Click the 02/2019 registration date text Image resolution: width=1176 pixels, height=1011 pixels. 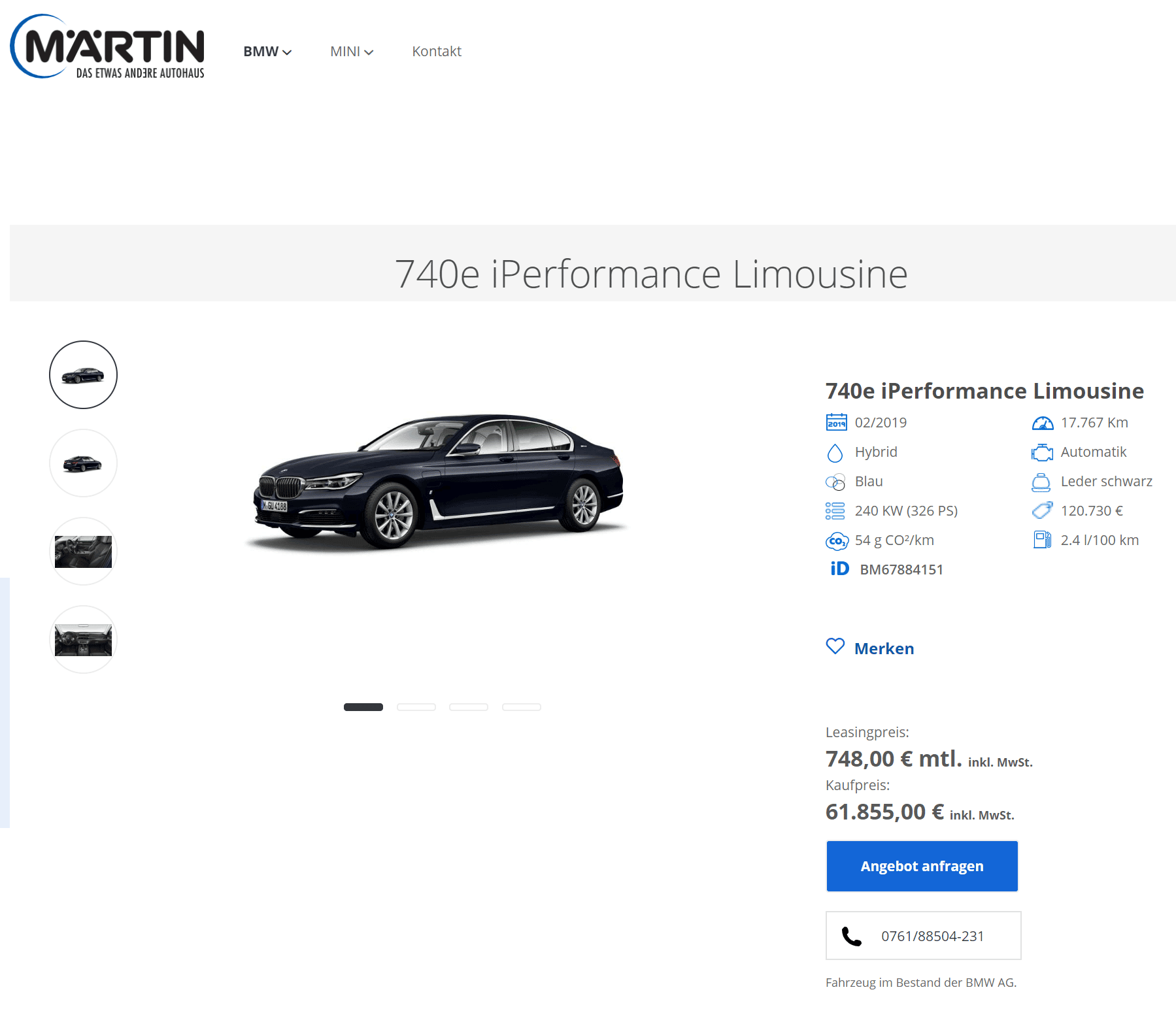(881, 423)
